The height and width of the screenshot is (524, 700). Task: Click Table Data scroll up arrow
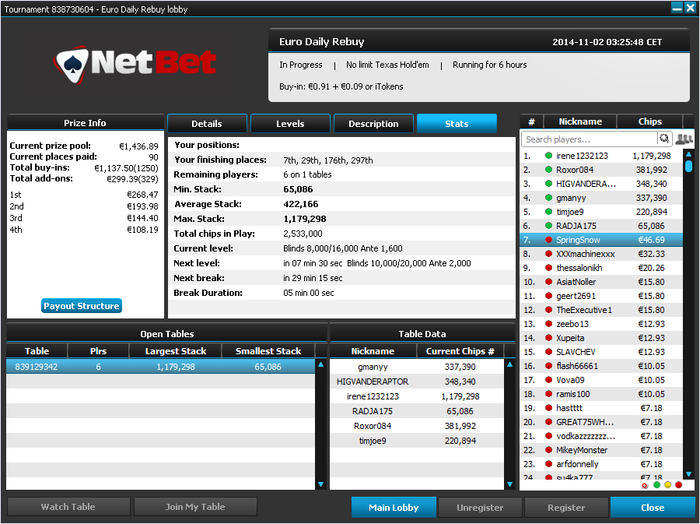pos(510,365)
